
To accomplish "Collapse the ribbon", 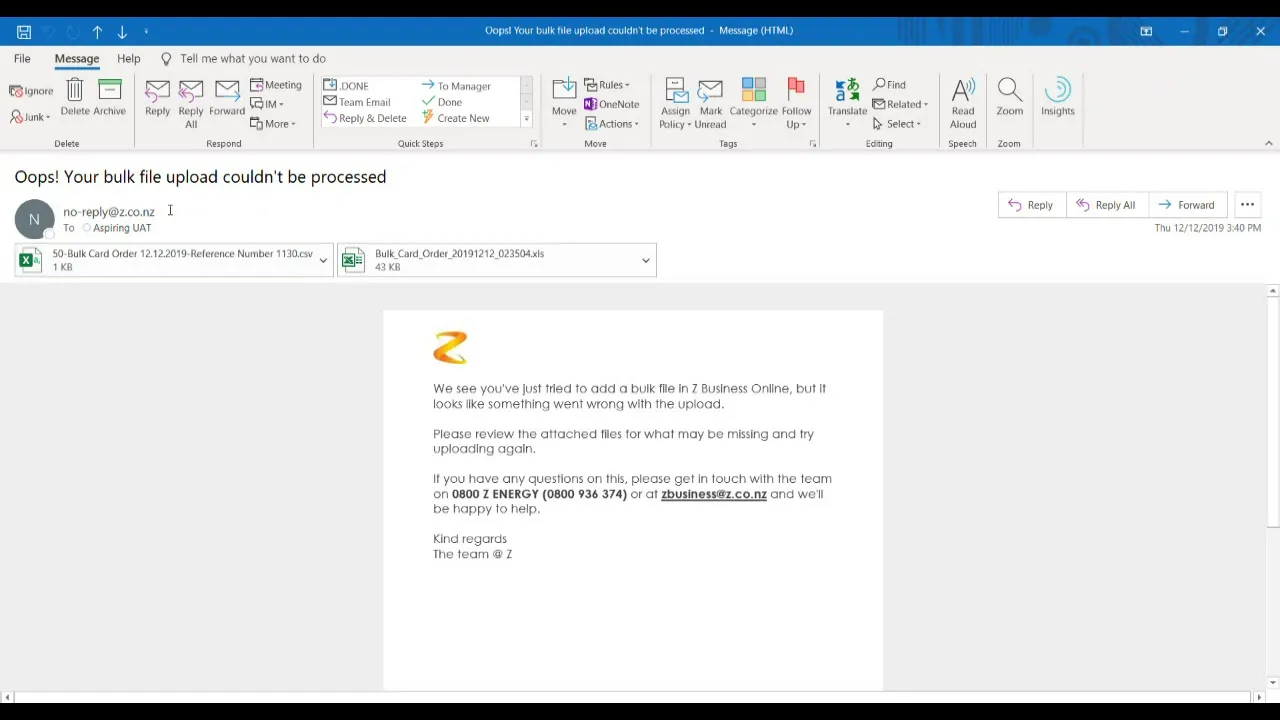I will coord(1269,144).
